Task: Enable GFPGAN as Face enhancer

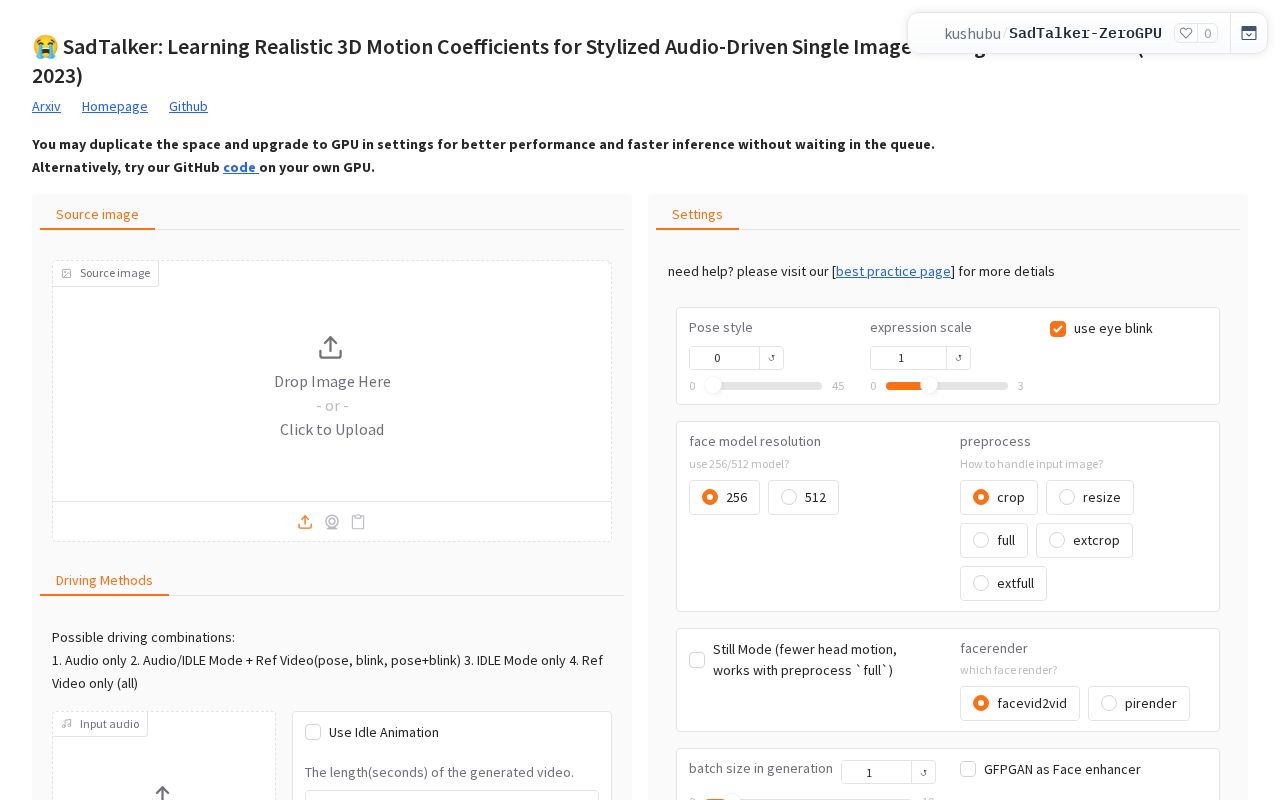Action: [x=968, y=769]
